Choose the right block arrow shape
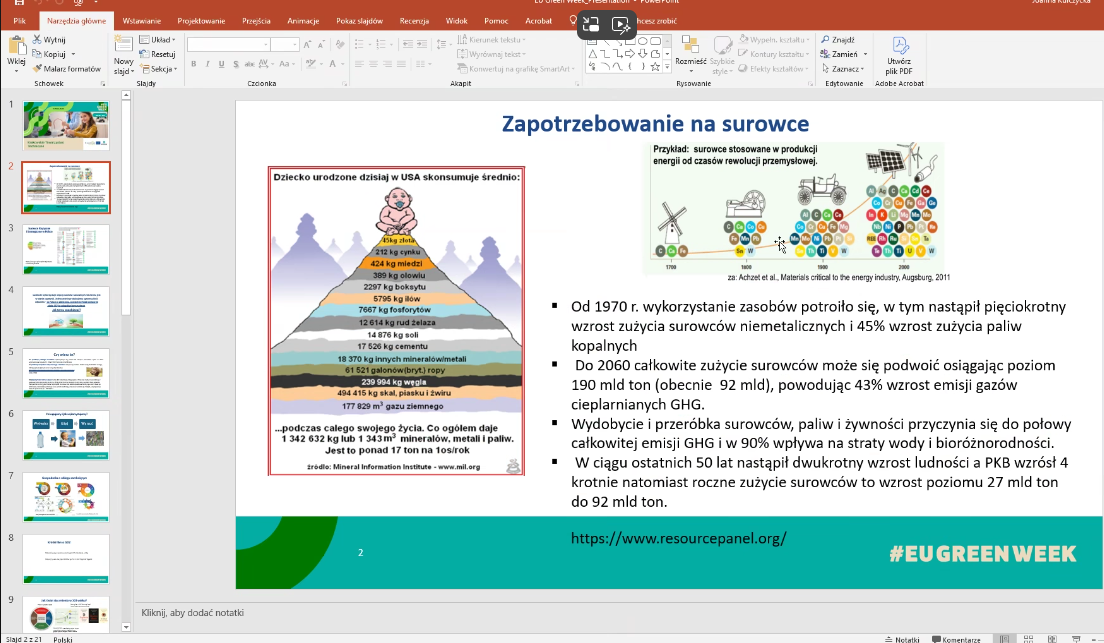Image resolution: width=1104 pixels, height=643 pixels. 630,54
